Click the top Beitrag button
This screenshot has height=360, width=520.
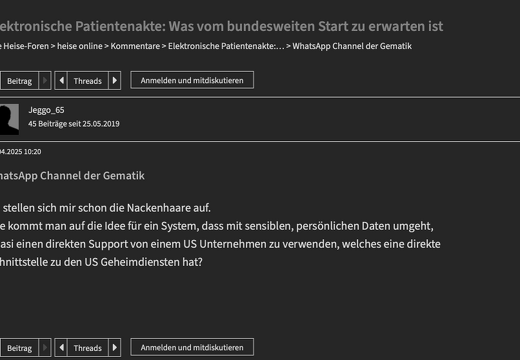pyautogui.click(x=19, y=80)
